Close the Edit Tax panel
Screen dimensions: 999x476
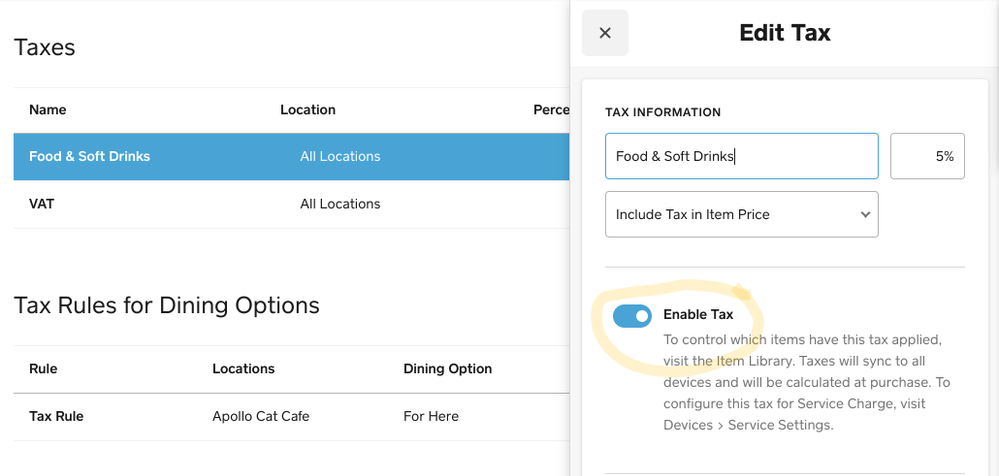604,33
